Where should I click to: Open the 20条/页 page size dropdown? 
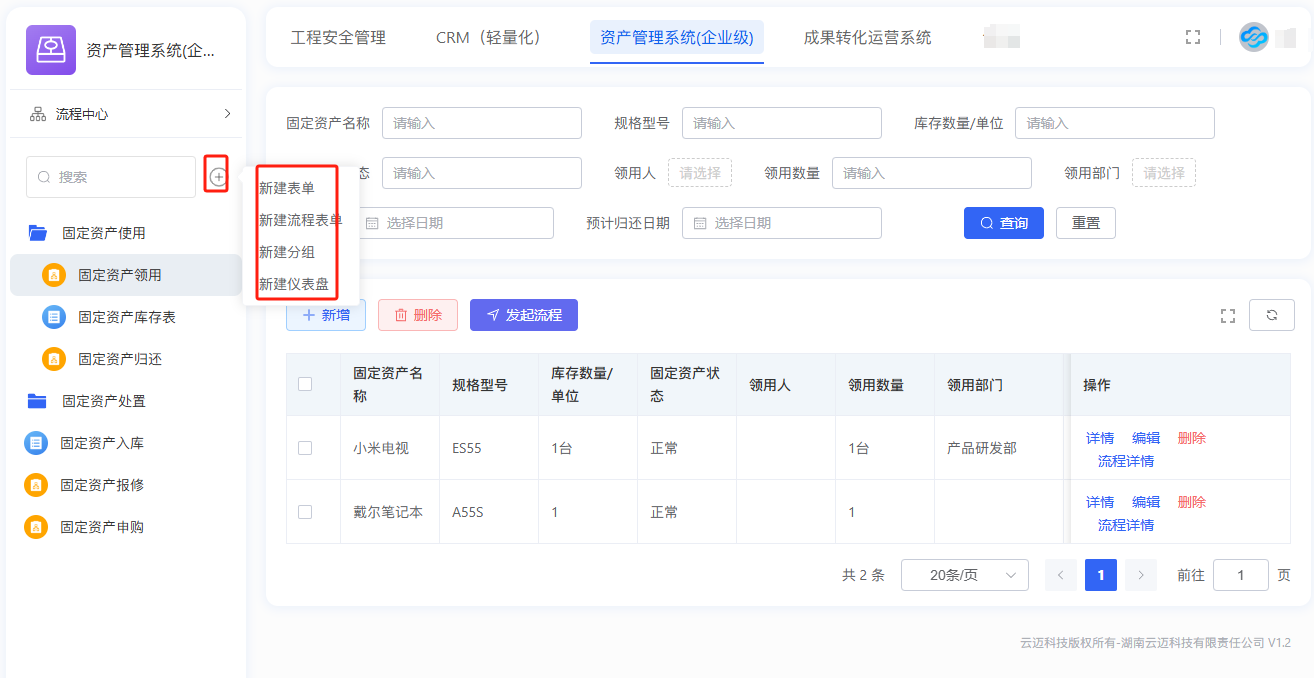pyautogui.click(x=964, y=575)
